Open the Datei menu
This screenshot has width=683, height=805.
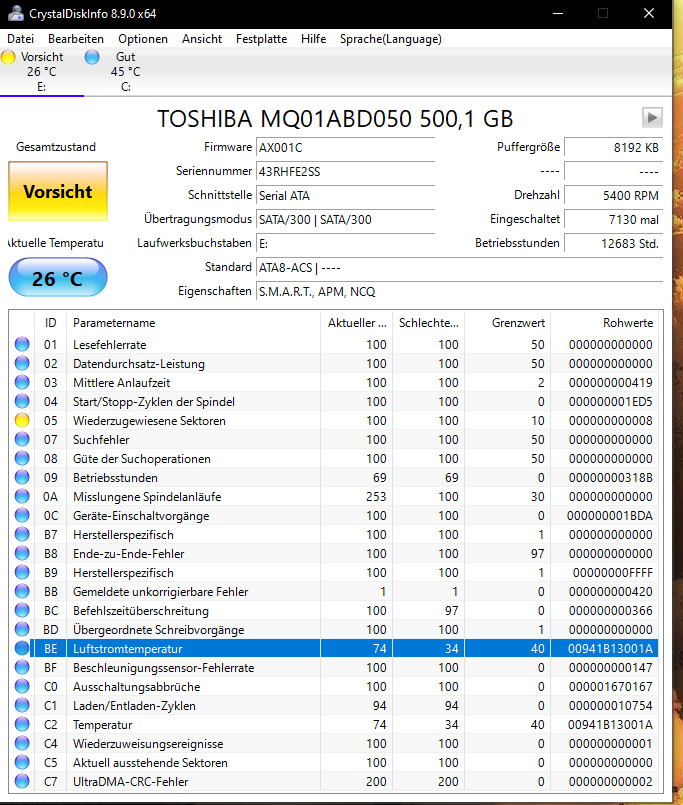click(x=21, y=39)
